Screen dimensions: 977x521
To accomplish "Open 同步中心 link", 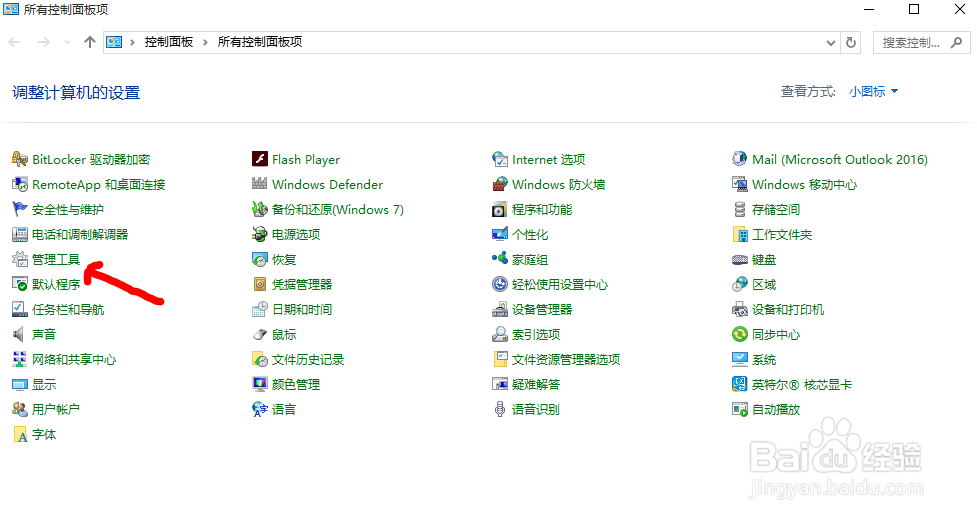I will (x=776, y=334).
